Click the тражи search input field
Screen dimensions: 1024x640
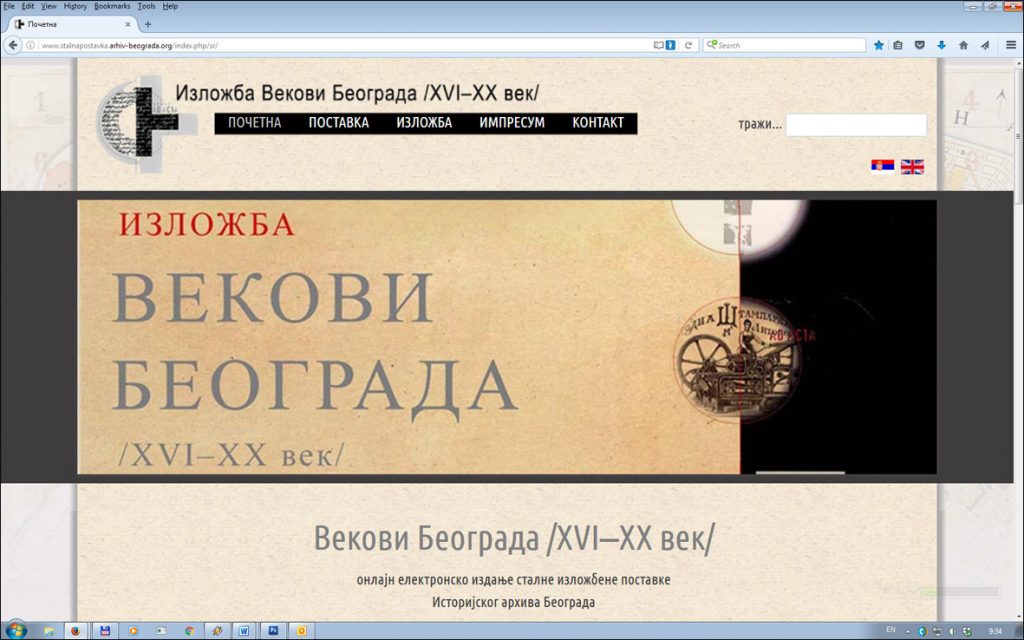[855, 125]
